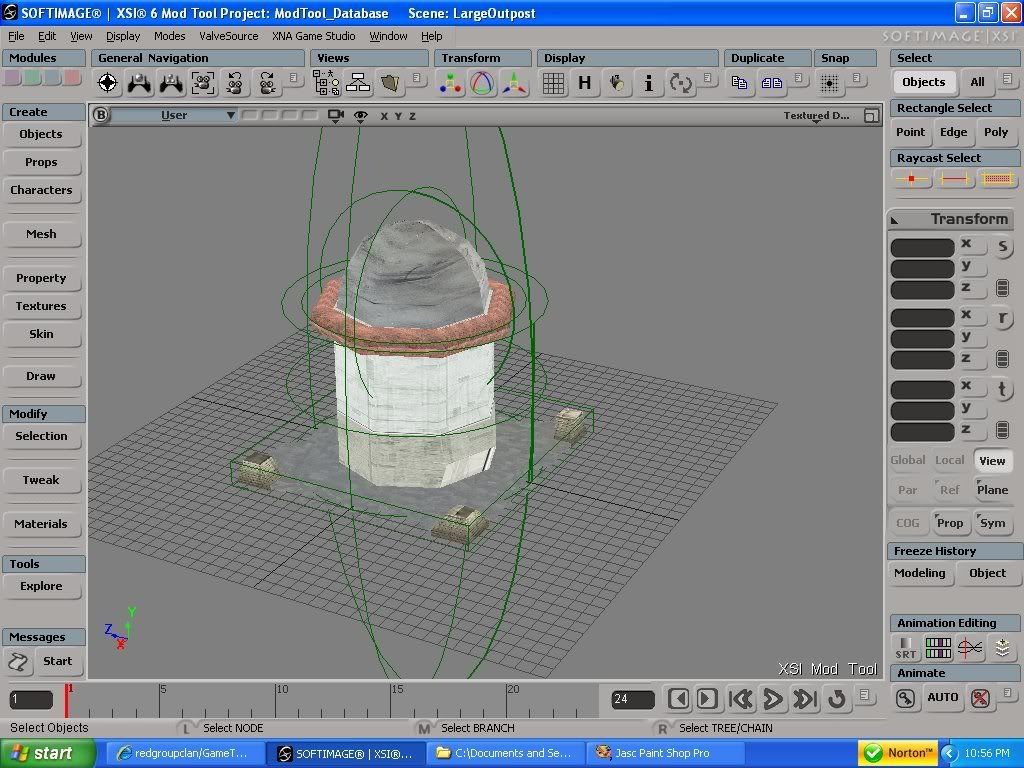1024x768 pixels.
Task: Toggle the COG option
Action: tap(908, 522)
